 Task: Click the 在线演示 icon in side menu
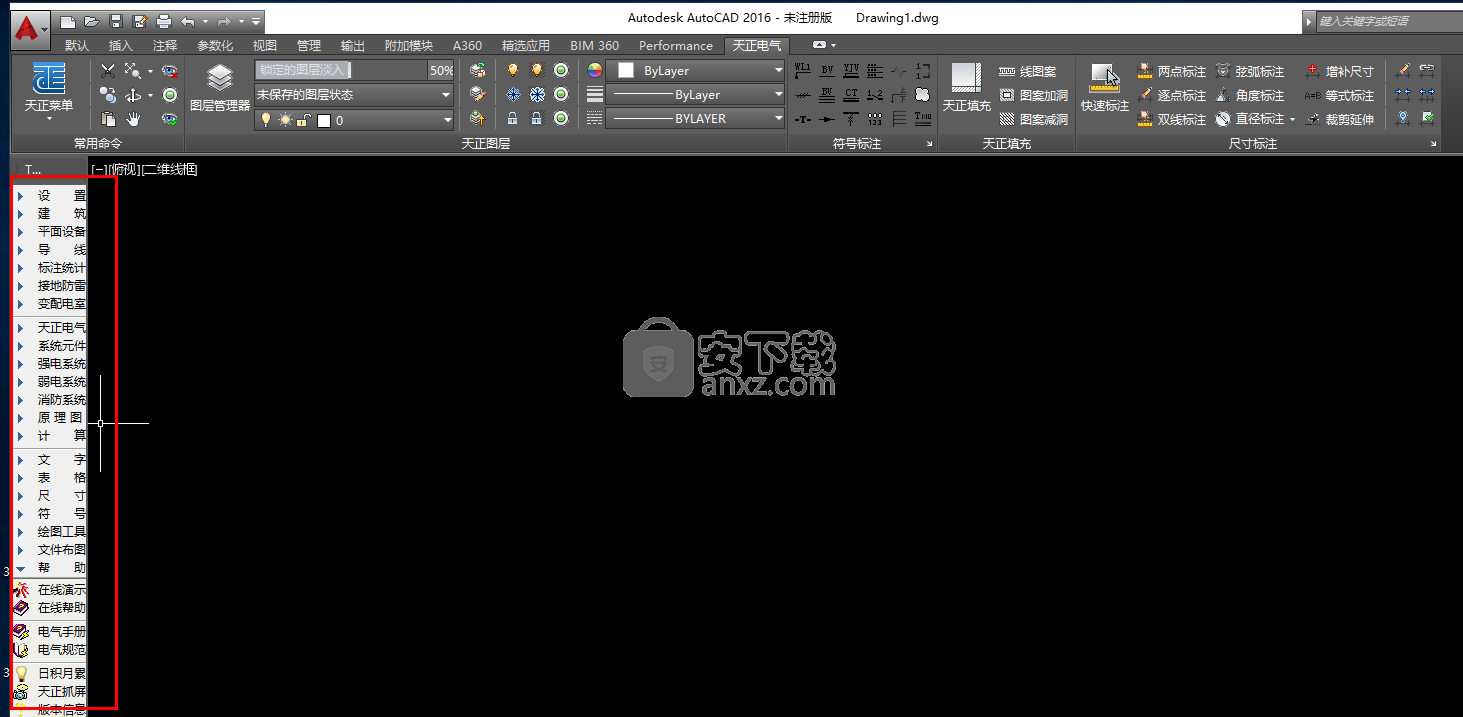tap(20, 590)
